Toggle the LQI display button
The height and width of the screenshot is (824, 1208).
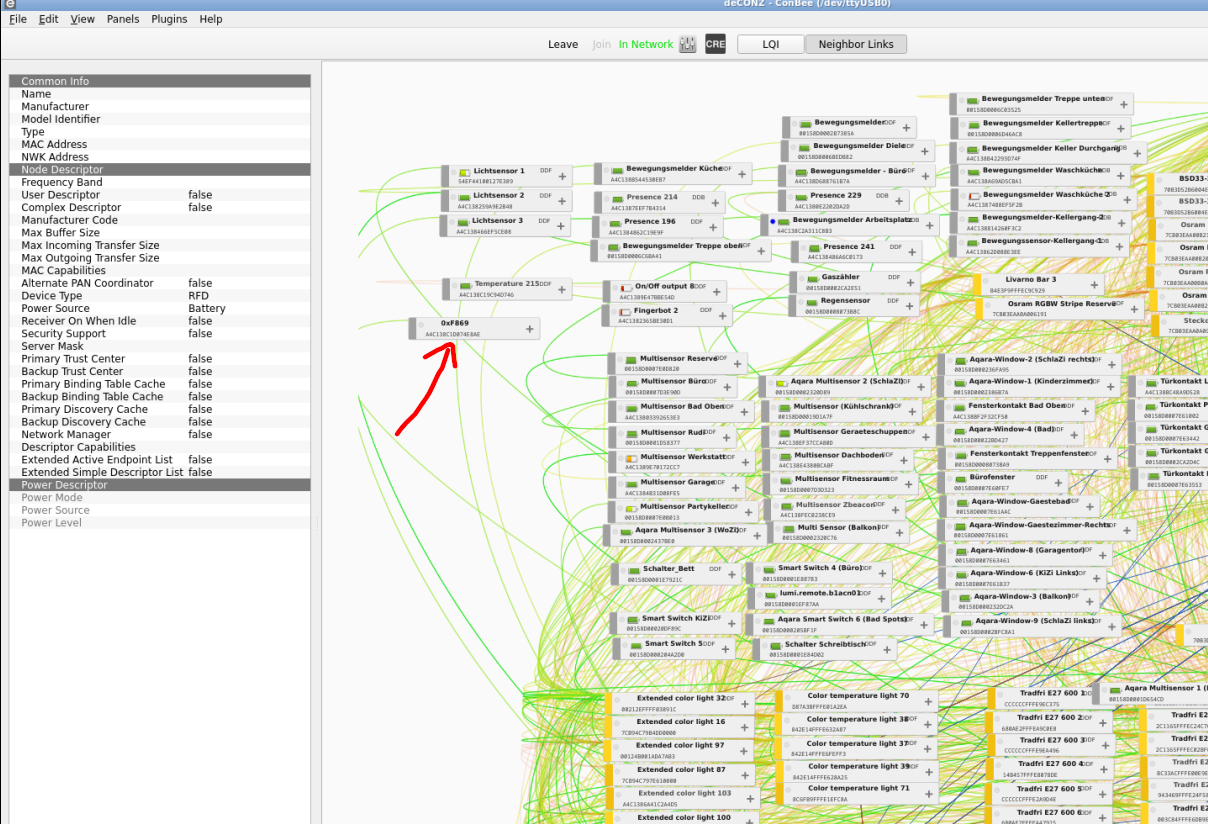pos(770,44)
